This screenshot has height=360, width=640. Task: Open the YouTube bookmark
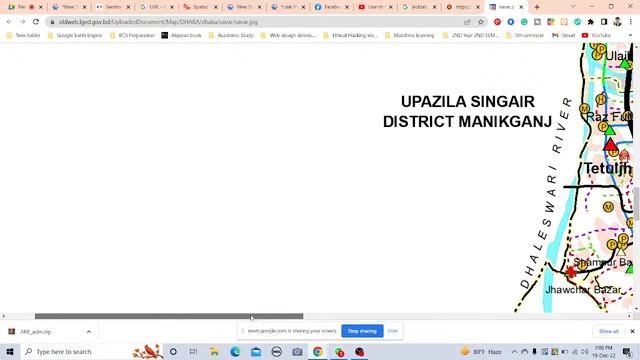click(596, 36)
